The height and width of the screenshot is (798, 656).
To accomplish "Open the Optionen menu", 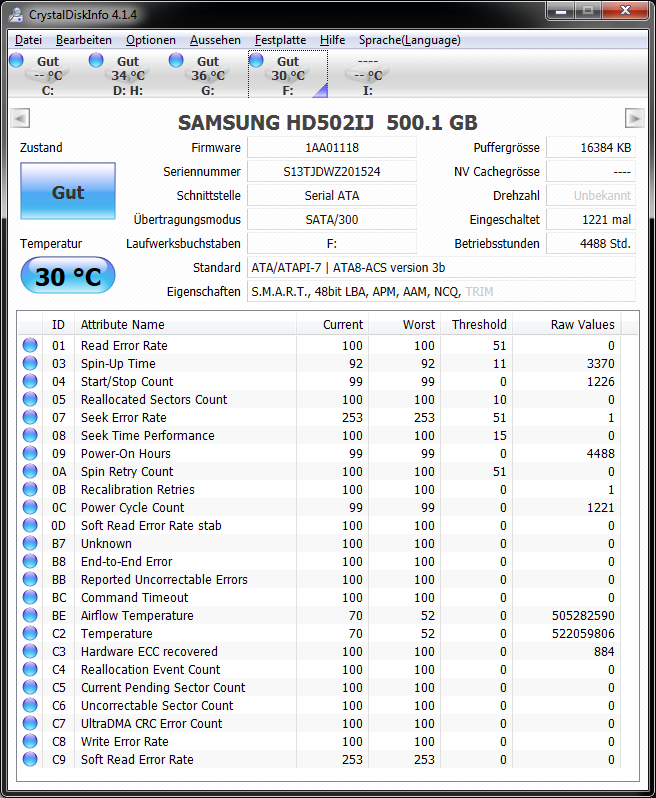I will point(151,40).
